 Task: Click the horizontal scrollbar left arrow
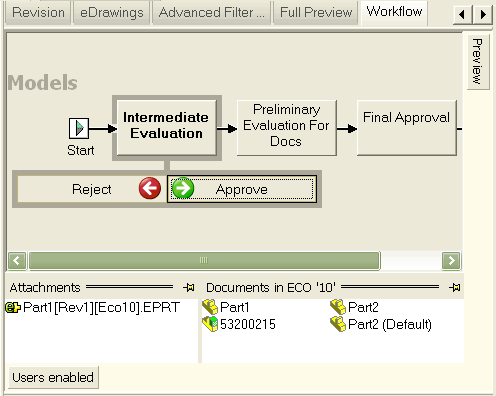point(17,260)
